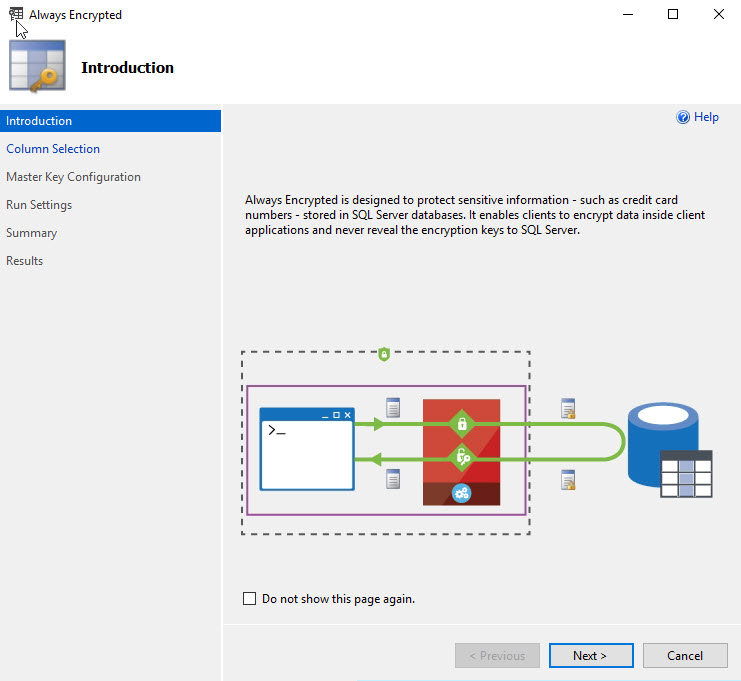Enable Do not show this page again checkbox

[250, 598]
